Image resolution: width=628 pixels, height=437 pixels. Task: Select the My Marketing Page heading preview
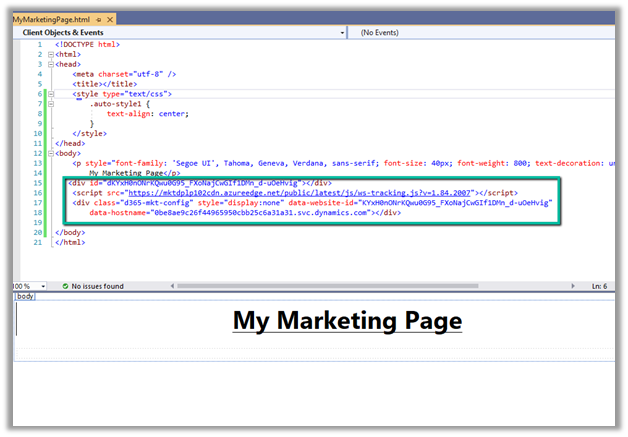[347, 320]
